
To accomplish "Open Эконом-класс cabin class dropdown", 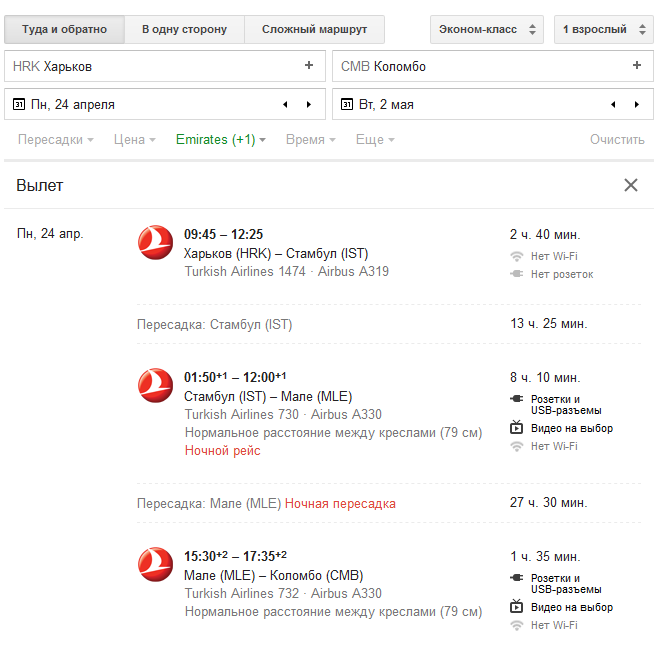I will click(488, 29).
